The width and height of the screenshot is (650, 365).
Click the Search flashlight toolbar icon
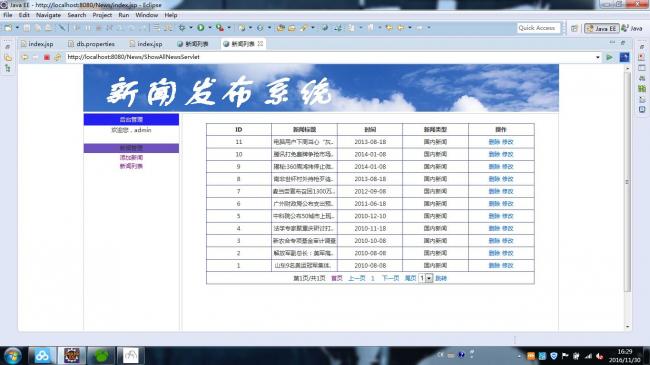coord(304,28)
